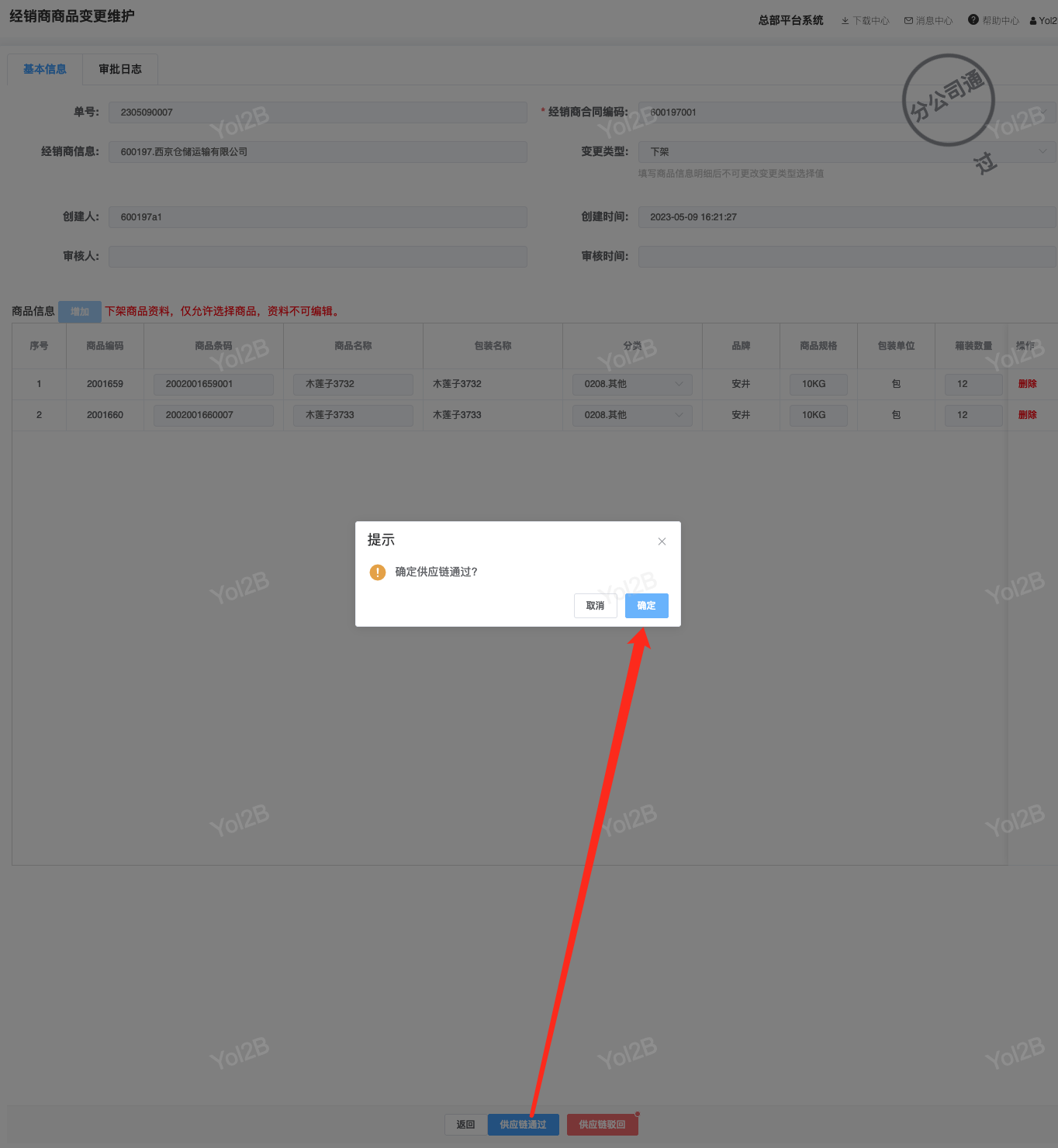Viewport: 1058px width, 1148px height.
Task: Open 帮助中心 question mark icon
Action: pos(973,19)
